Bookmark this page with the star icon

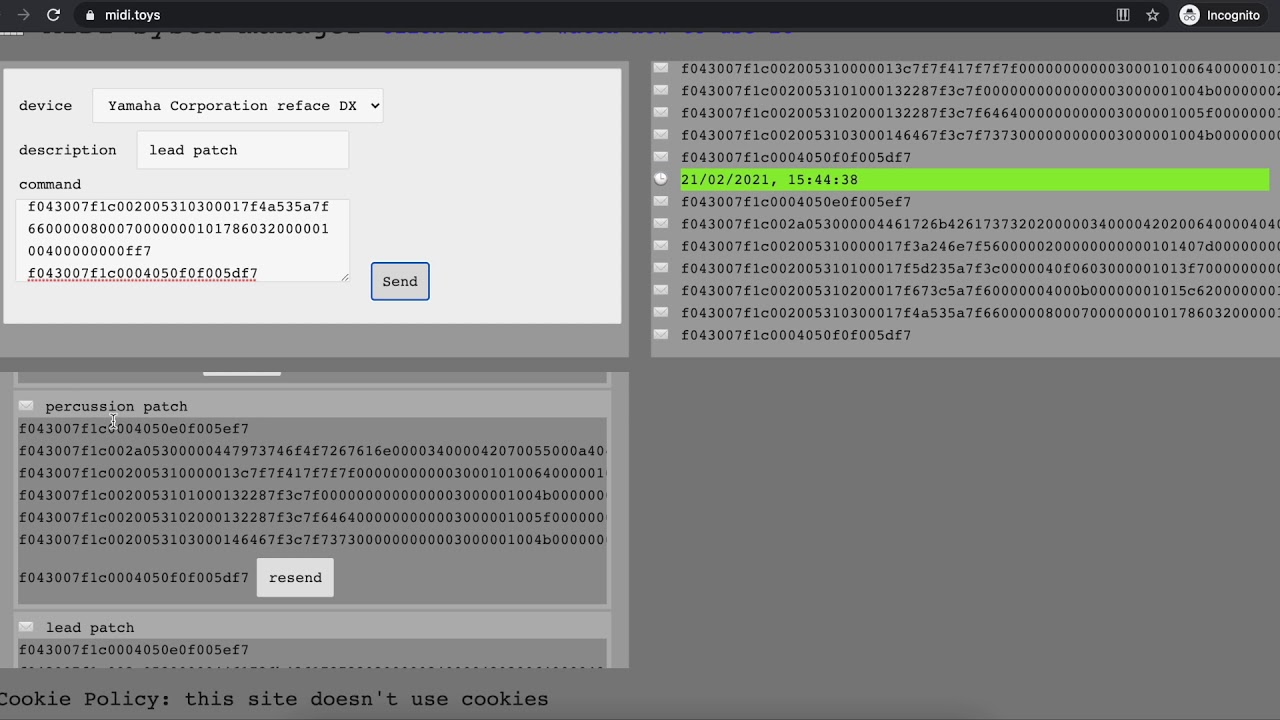point(1152,15)
